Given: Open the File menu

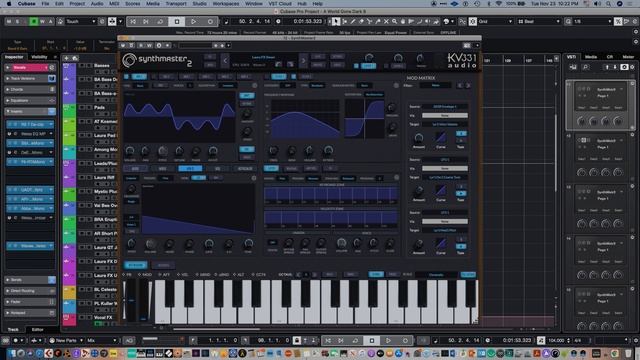Looking at the screenshot, I should pyautogui.click(x=45, y=4).
